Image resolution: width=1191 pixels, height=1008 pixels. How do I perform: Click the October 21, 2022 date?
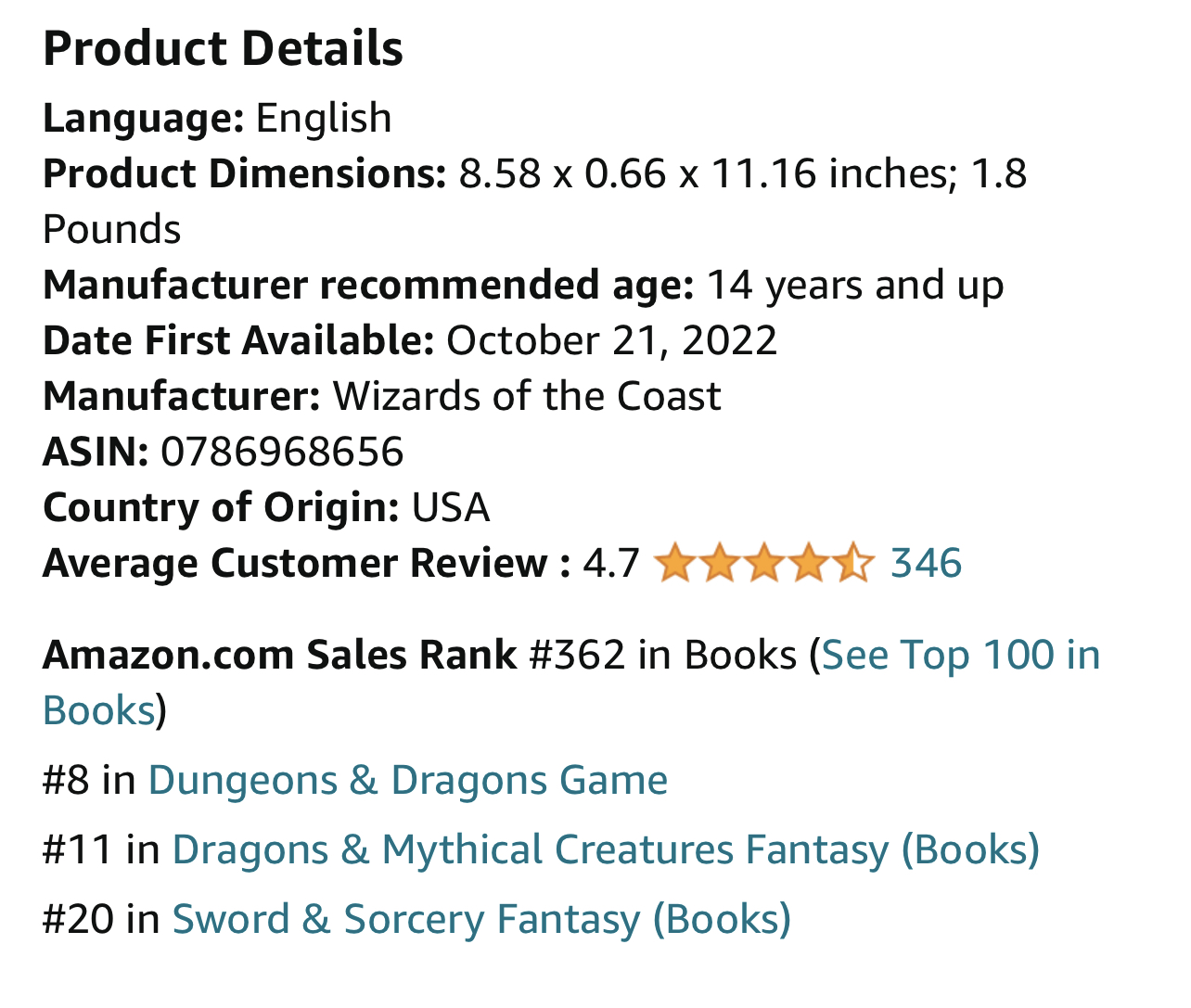coord(611,341)
